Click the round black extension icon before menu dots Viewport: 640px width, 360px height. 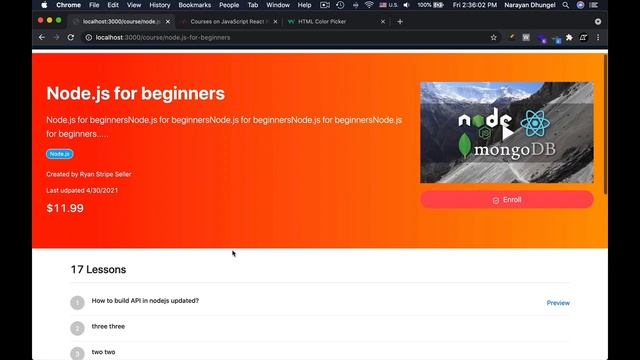coord(583,38)
